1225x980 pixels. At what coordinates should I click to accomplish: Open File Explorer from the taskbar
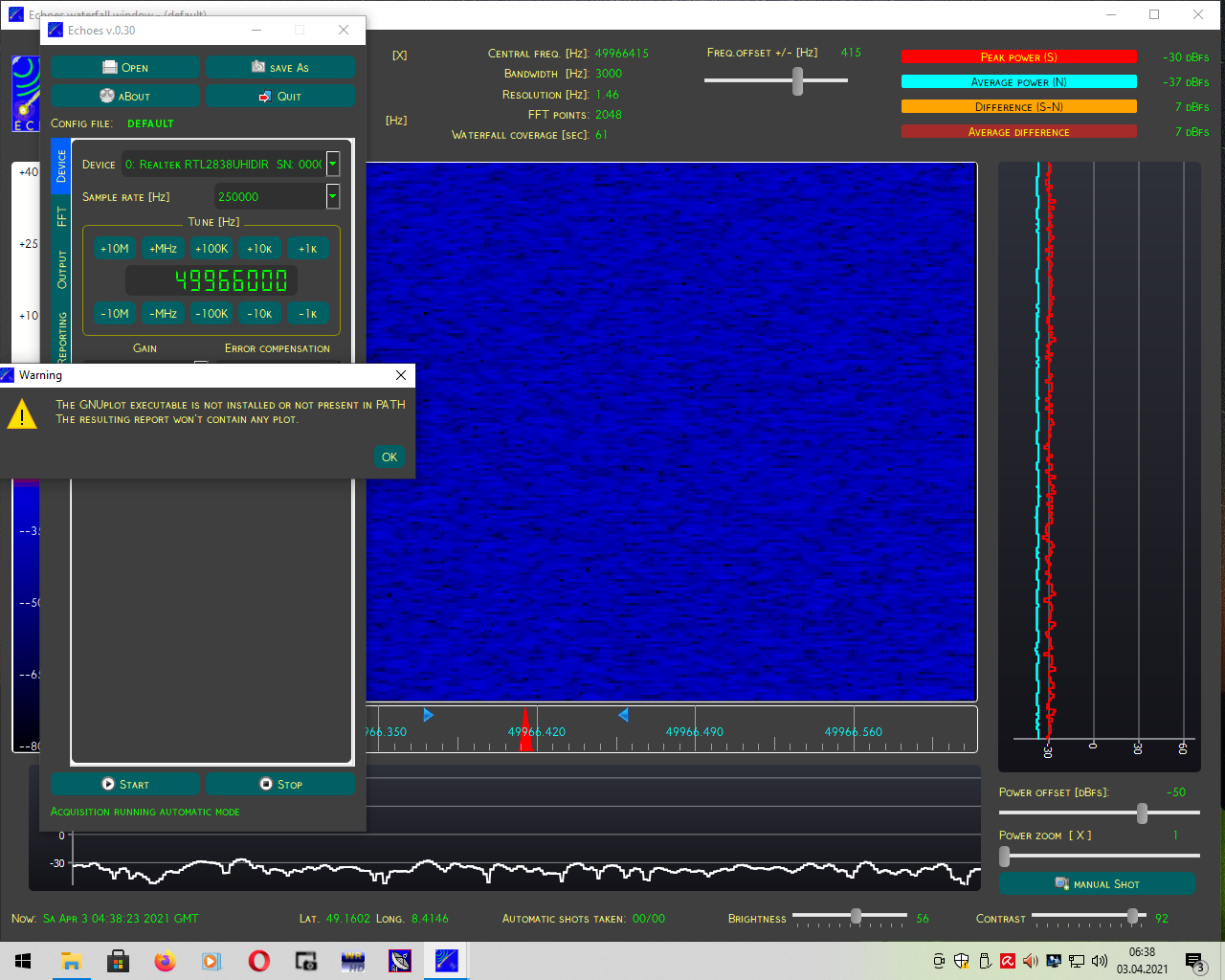[x=71, y=961]
